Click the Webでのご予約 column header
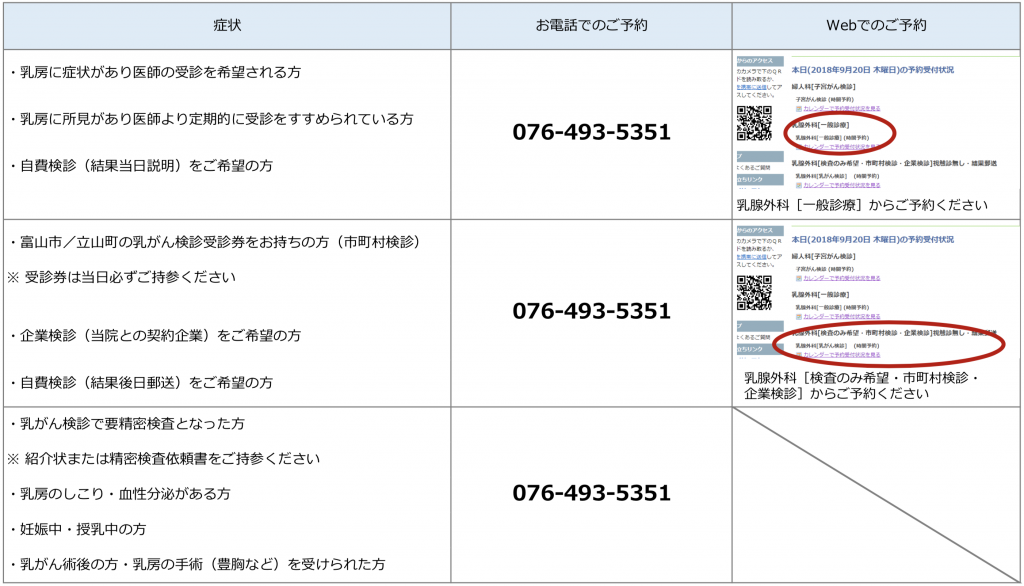The width and height of the screenshot is (1024, 586). tap(876, 25)
